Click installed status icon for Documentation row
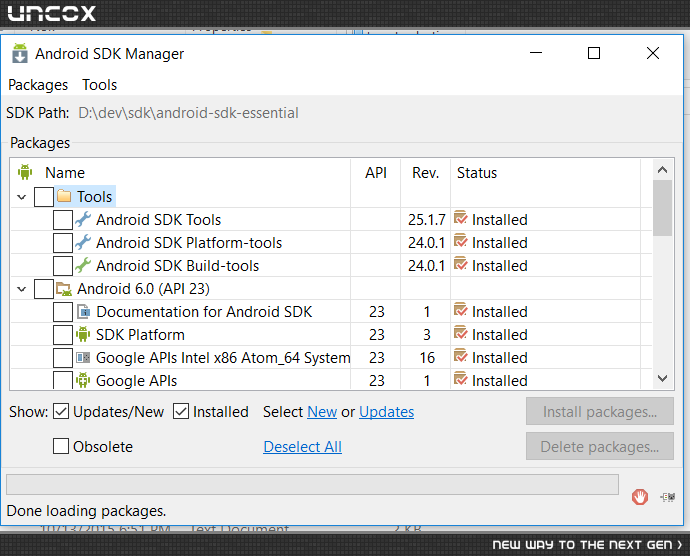This screenshot has width=690, height=556. click(x=460, y=310)
